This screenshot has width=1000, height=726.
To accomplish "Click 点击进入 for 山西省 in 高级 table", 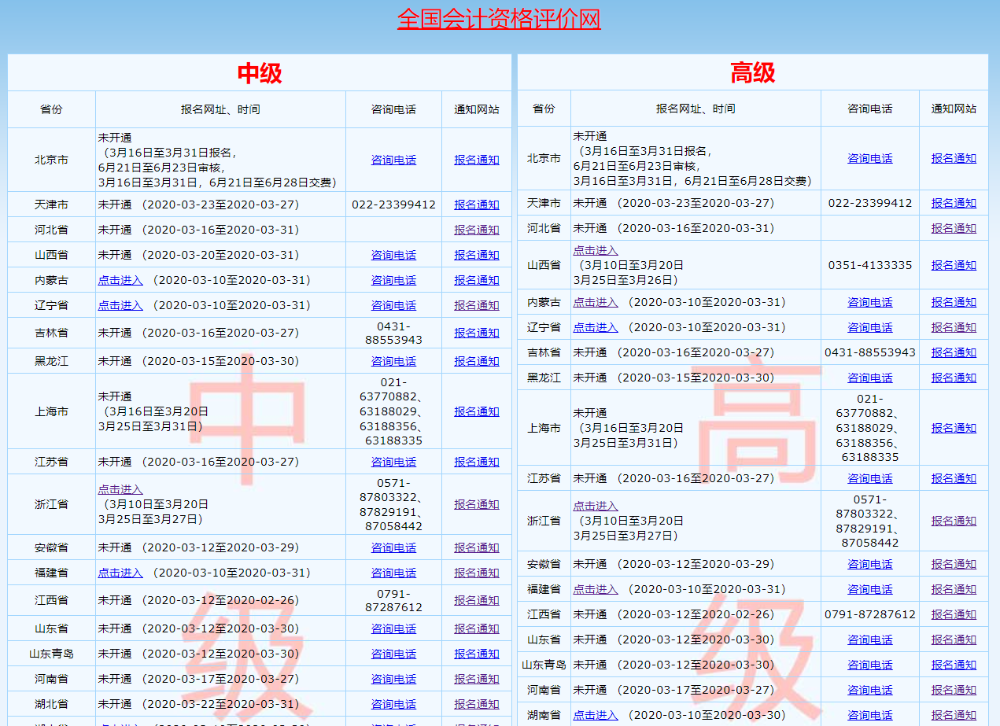I will pyautogui.click(x=595, y=251).
